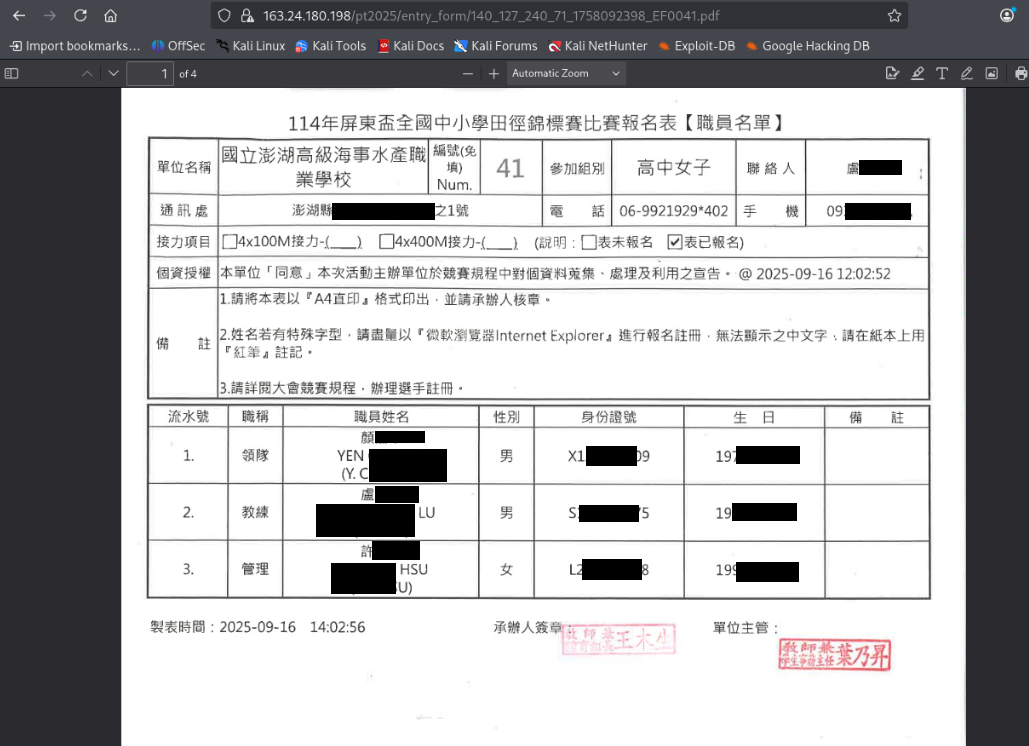Zoom in on the PDF document
The height and width of the screenshot is (746, 1029).
(x=494, y=73)
